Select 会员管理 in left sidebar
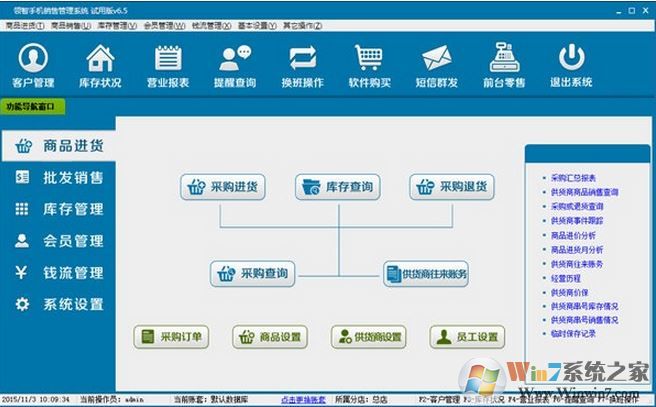 (x=59, y=241)
